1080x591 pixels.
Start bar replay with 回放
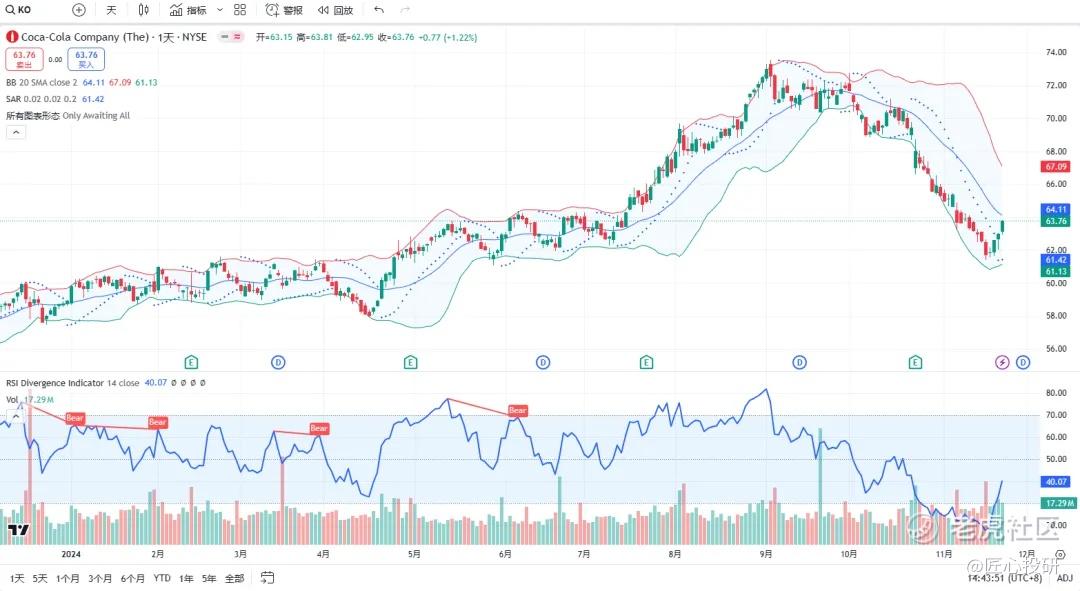click(335, 10)
